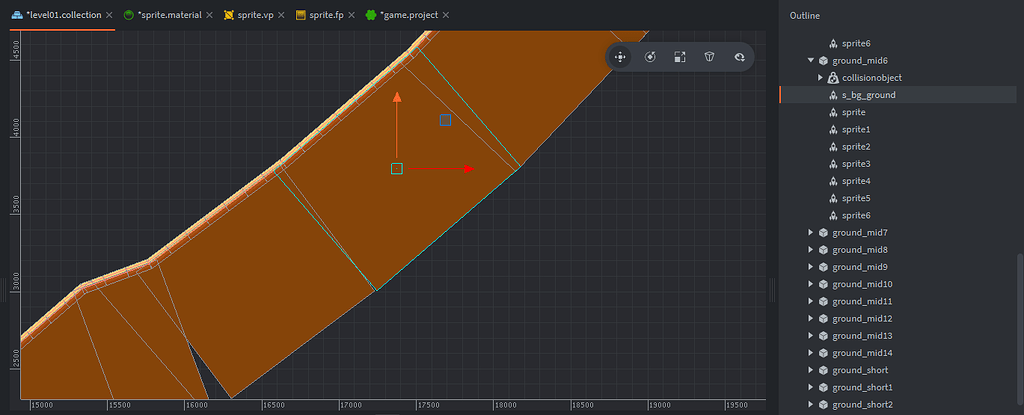Viewport: 1024px width, 415px height.
Task: Open the visibility filters icon
Action: (x=739, y=57)
